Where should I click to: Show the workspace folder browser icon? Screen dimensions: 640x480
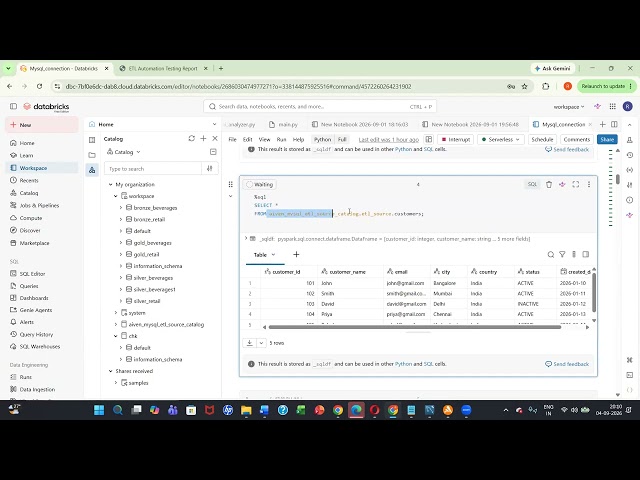point(92,155)
